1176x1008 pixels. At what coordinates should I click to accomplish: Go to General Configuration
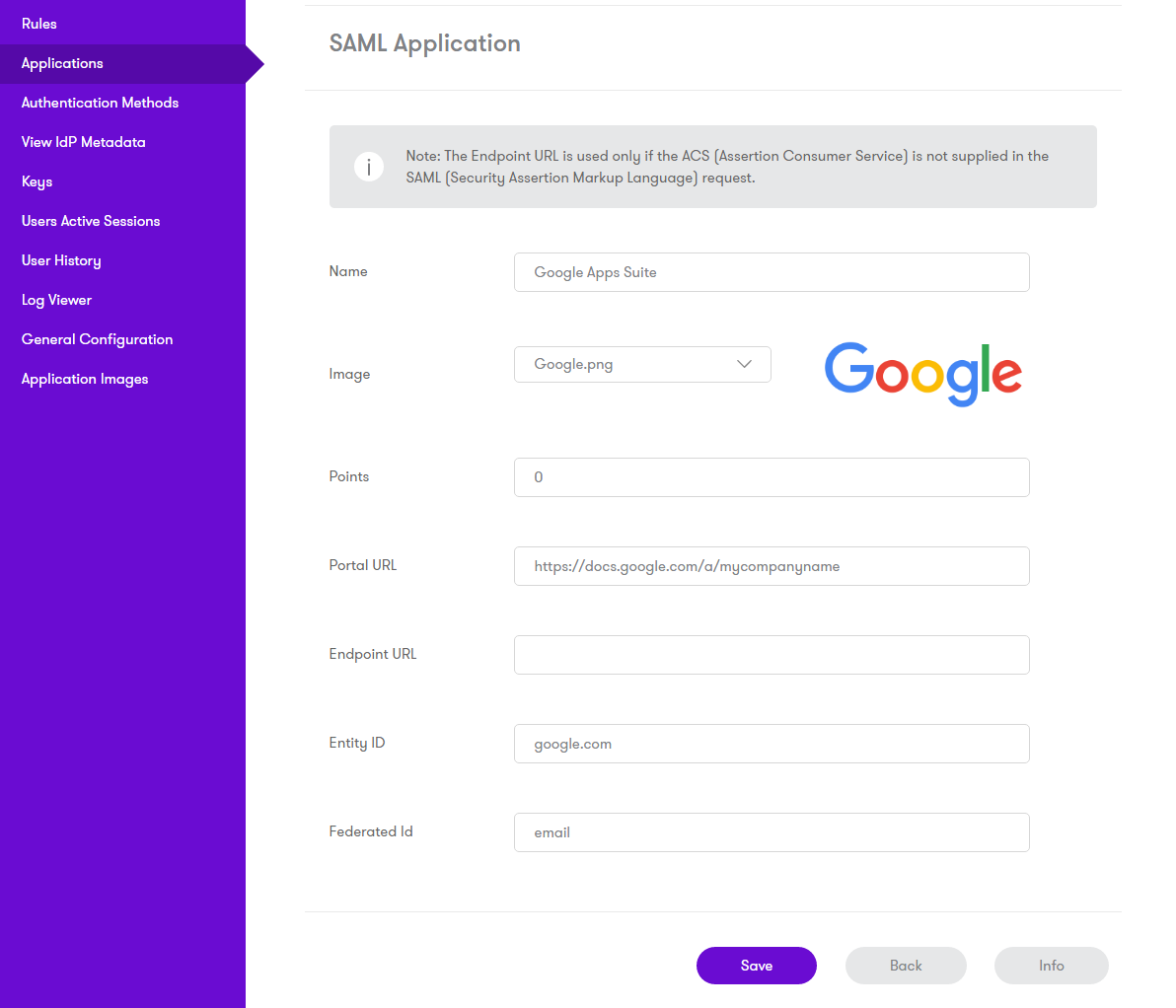[96, 338]
